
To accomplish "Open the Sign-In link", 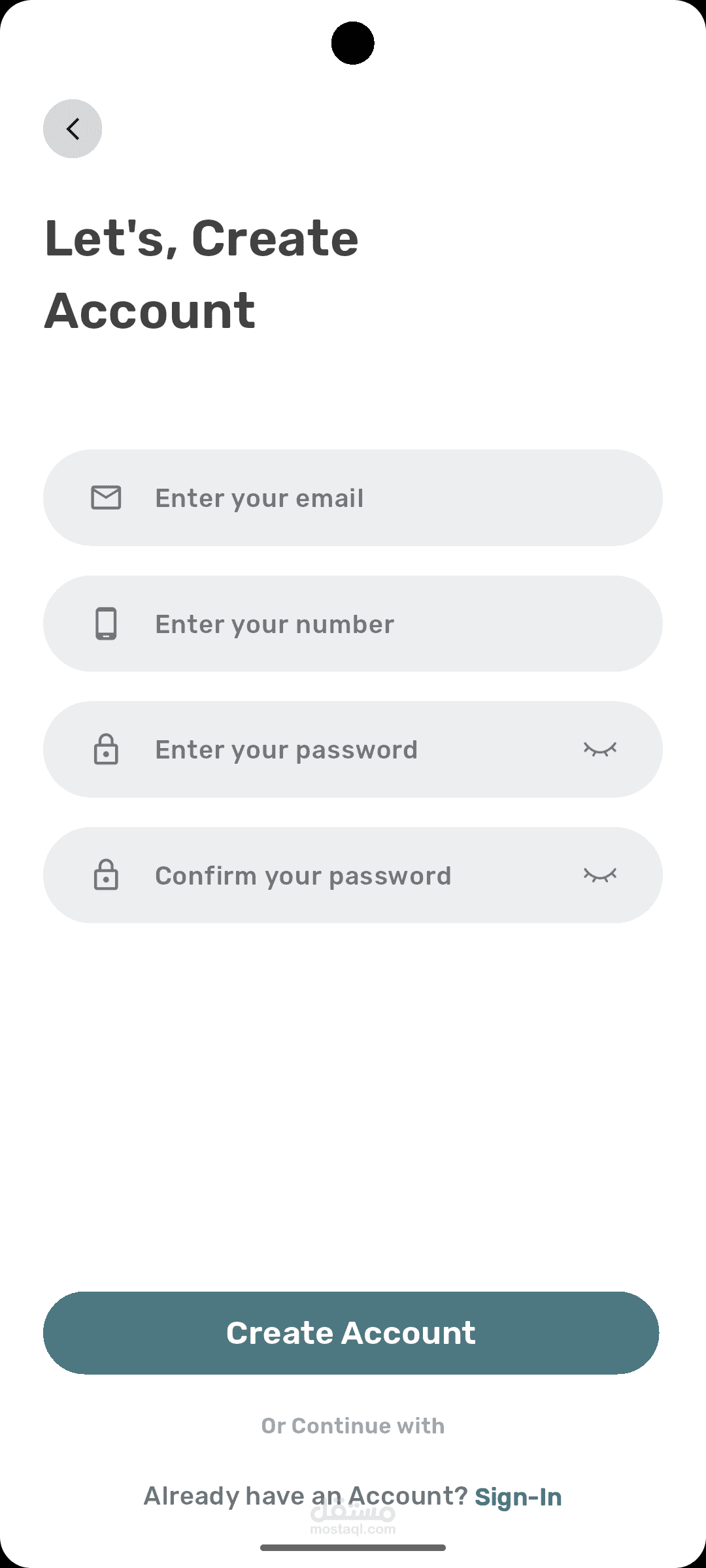I will click(x=518, y=1497).
